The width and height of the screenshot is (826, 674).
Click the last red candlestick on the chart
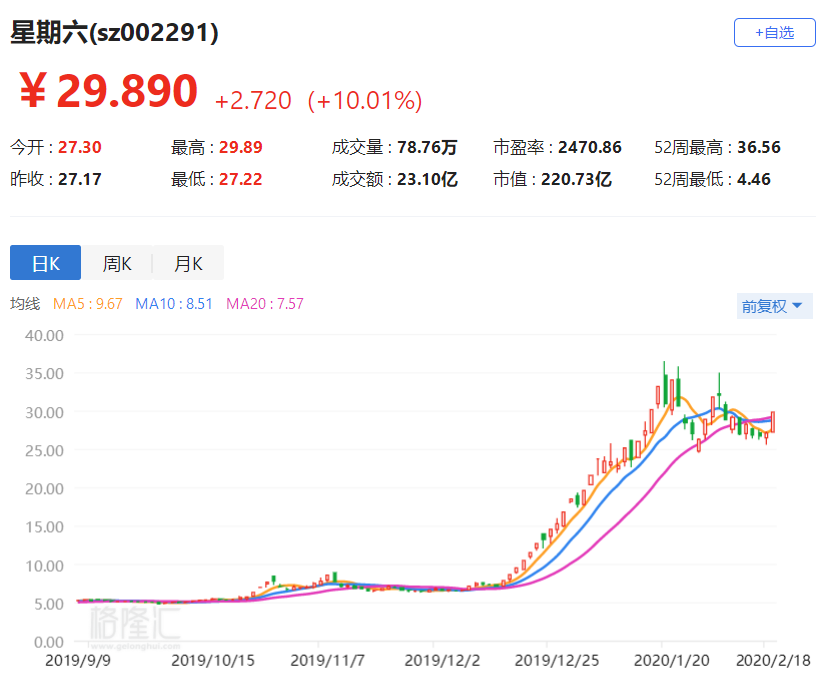pos(773,422)
